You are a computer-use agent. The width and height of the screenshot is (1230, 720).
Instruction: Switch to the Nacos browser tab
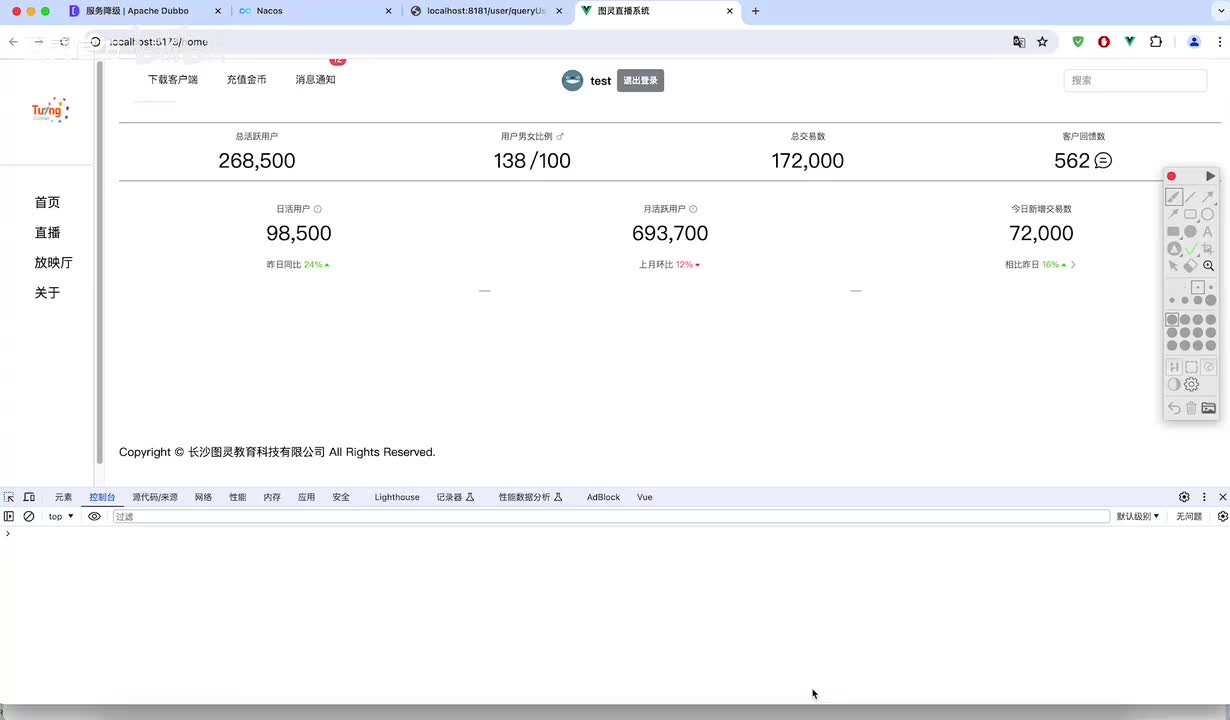coord(316,11)
